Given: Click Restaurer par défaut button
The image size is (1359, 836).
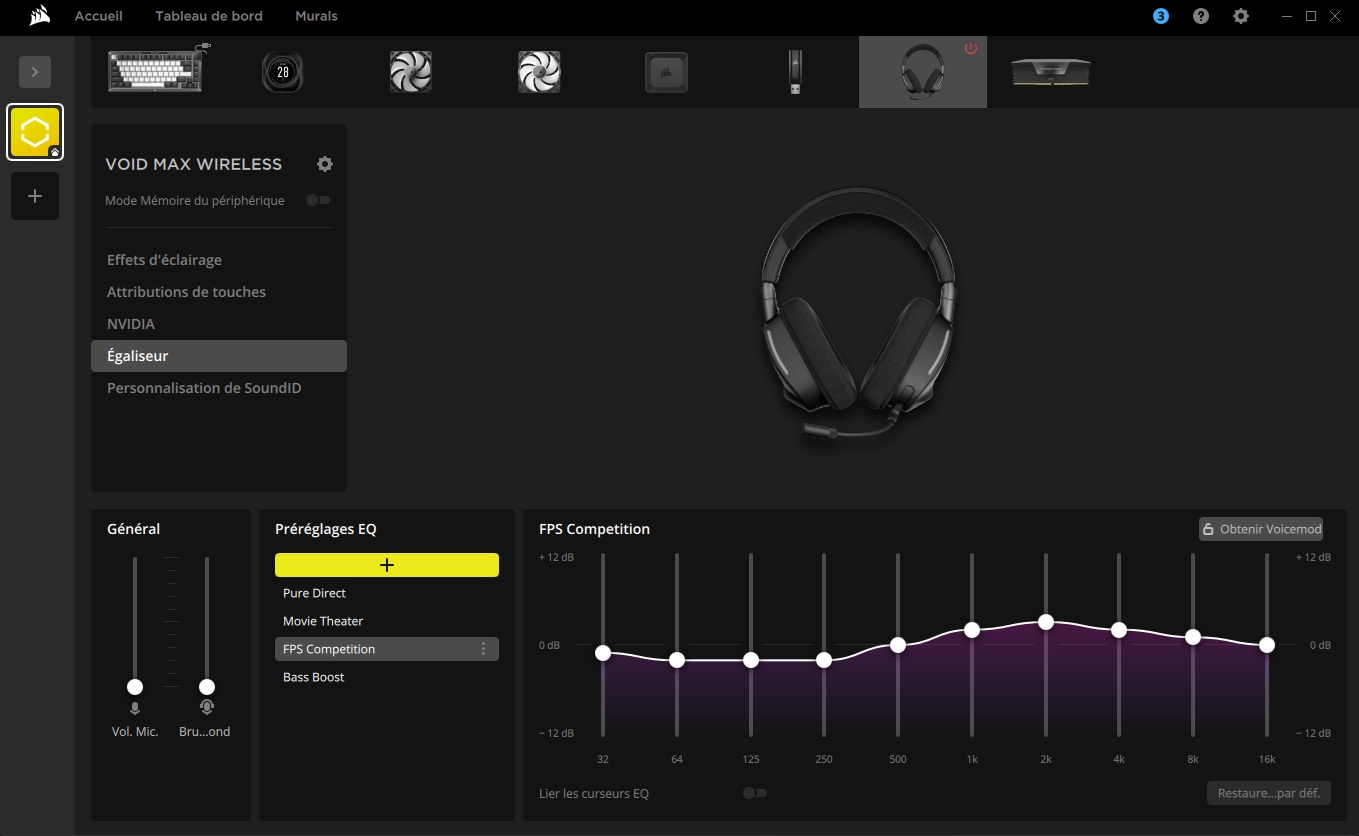Looking at the screenshot, I should pyautogui.click(x=1269, y=794).
